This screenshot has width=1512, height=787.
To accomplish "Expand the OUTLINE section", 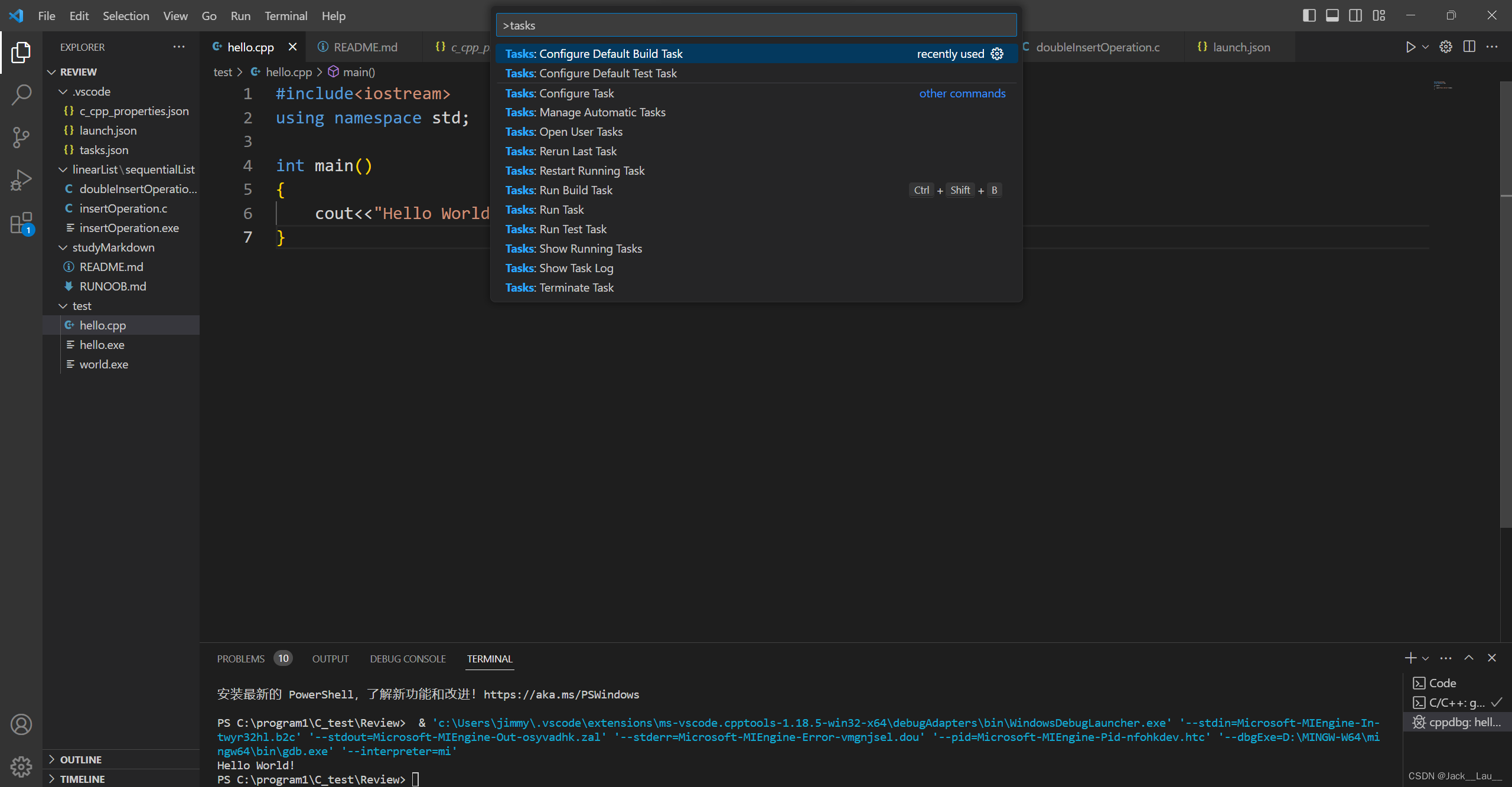I will coord(120,760).
